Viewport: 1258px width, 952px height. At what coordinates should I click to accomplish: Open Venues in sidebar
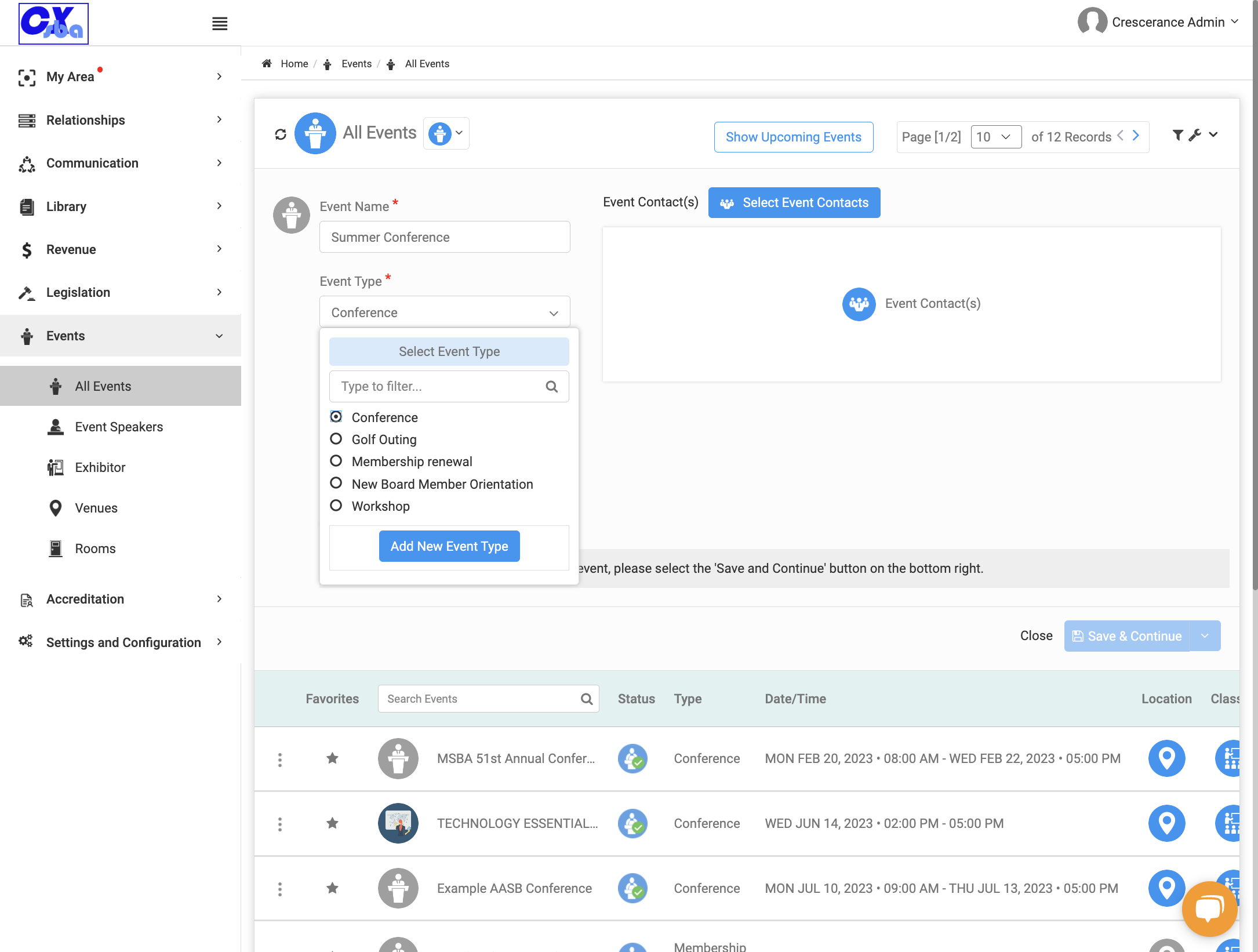pyautogui.click(x=96, y=508)
